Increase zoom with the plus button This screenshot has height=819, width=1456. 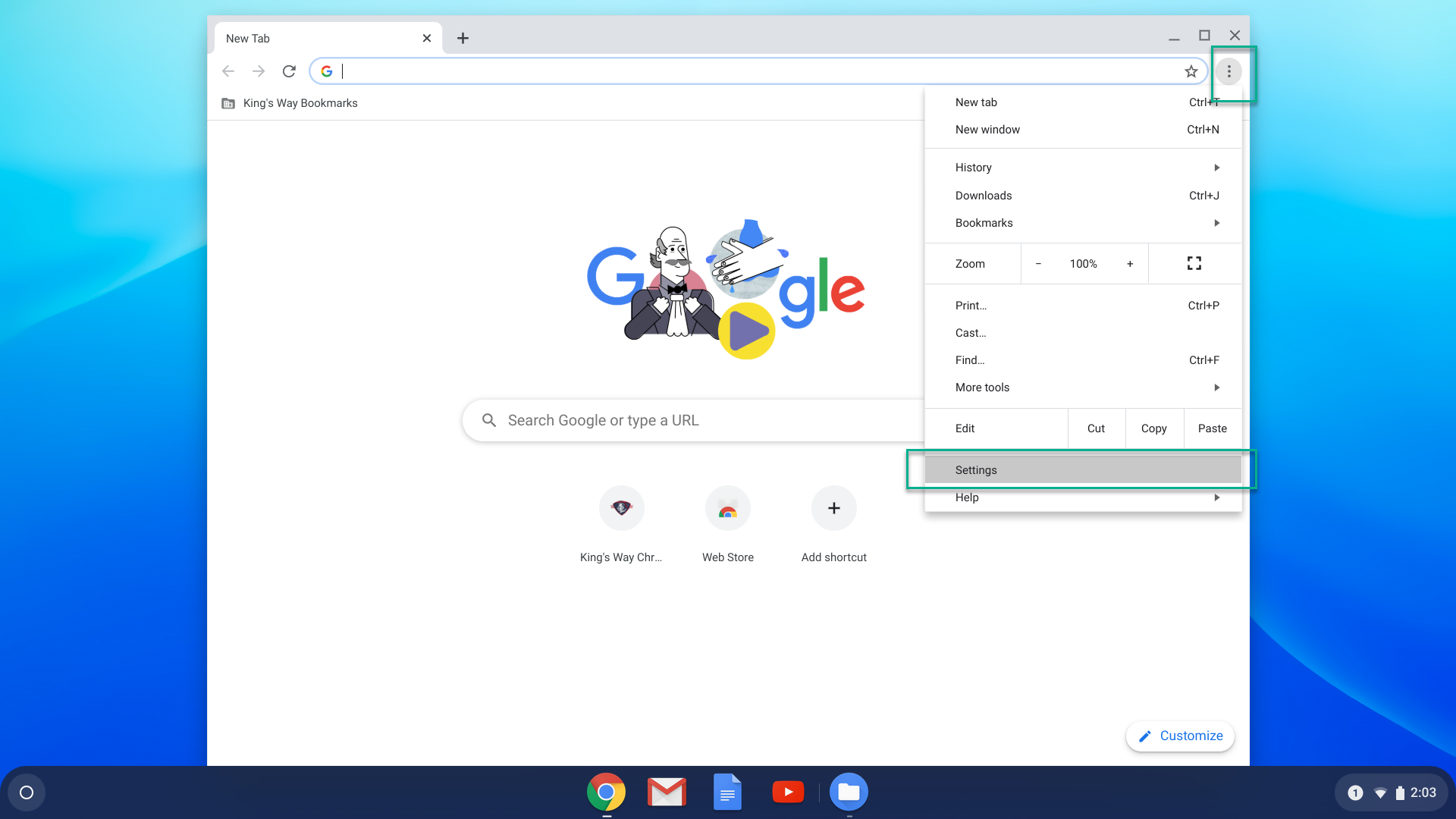(1130, 264)
